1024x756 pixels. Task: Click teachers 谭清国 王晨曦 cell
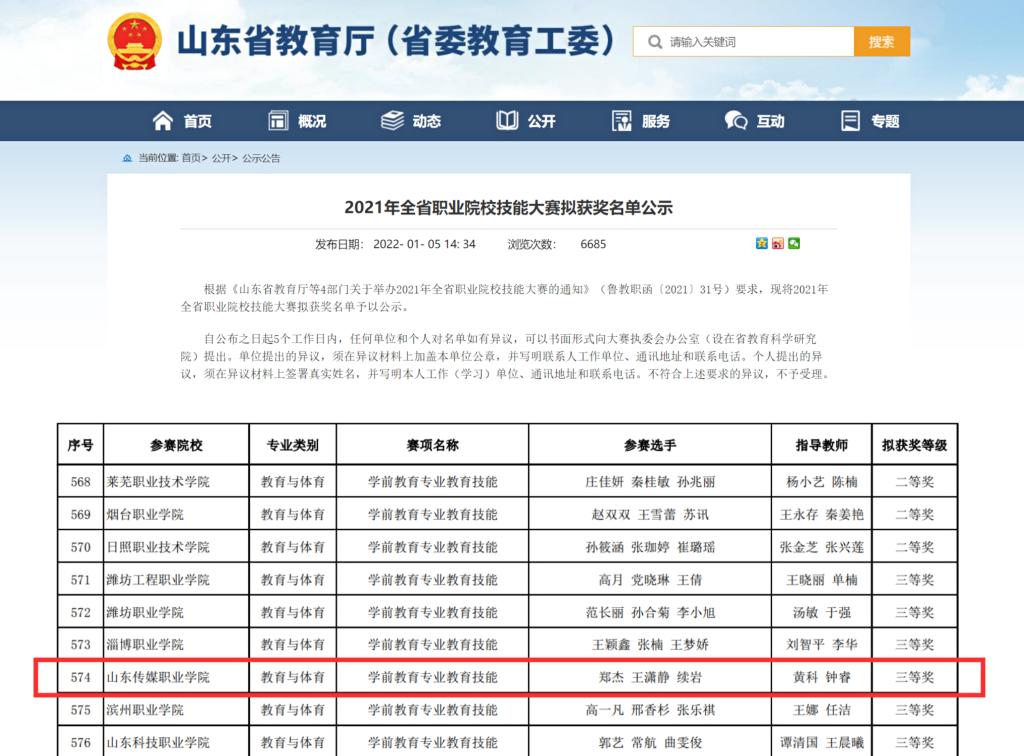[x=822, y=742]
